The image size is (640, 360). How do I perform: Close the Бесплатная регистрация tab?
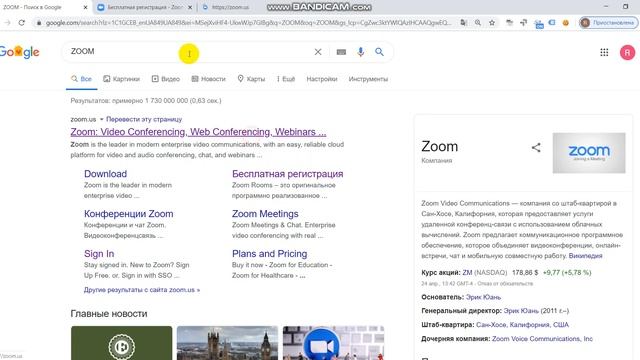pos(190,7)
